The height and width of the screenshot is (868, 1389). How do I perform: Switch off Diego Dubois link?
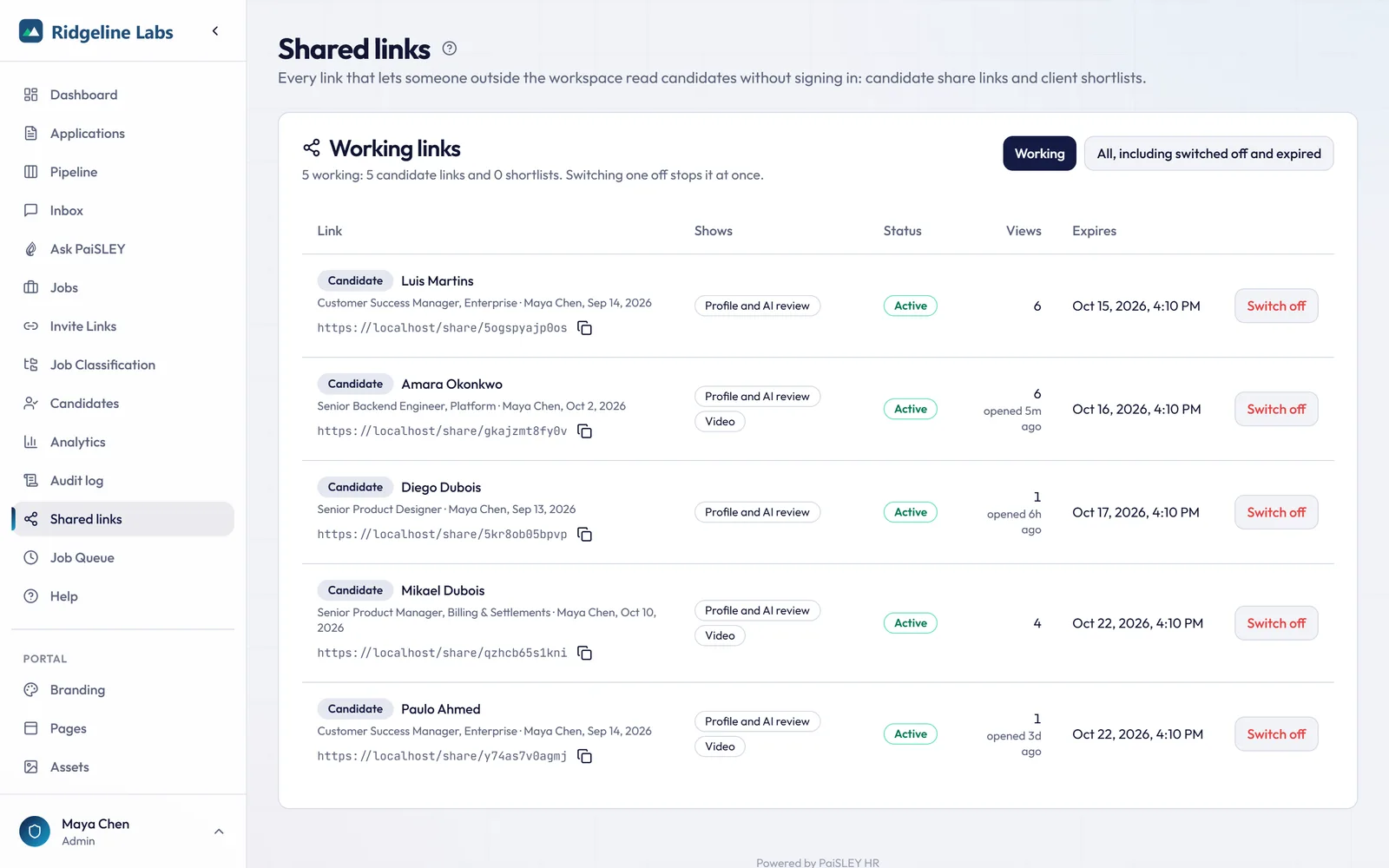tap(1276, 512)
